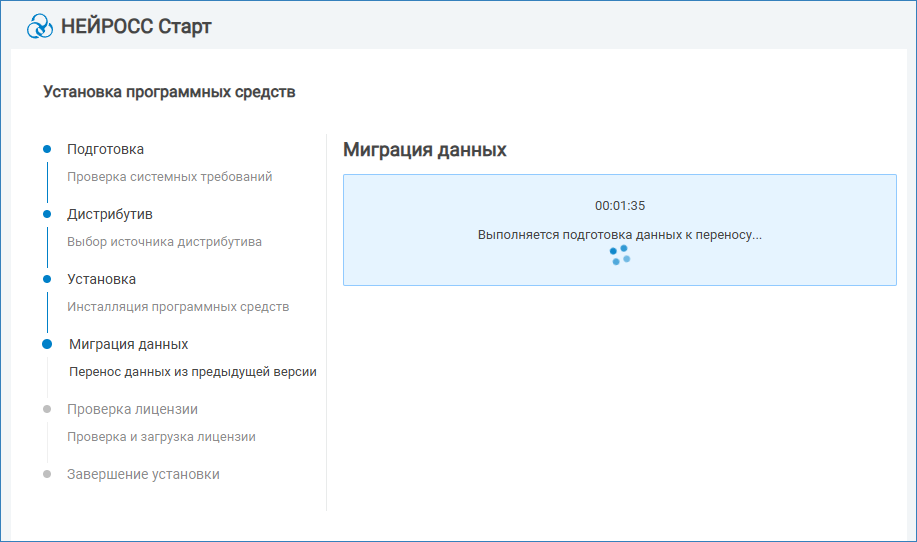Click the grey dot beside Завершение установки
The width and height of the screenshot is (917, 542).
pyautogui.click(x=47, y=474)
